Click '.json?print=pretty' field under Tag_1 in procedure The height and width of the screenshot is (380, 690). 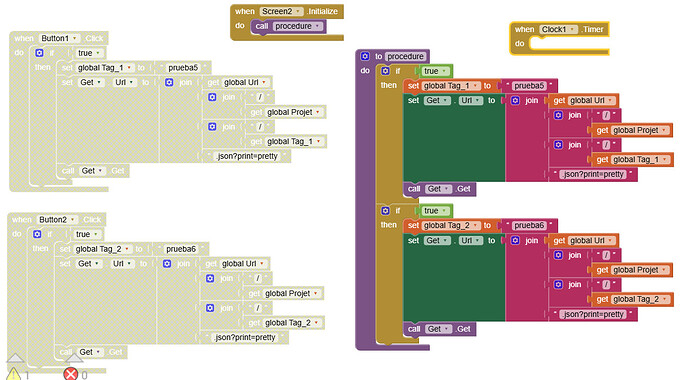click(594, 174)
